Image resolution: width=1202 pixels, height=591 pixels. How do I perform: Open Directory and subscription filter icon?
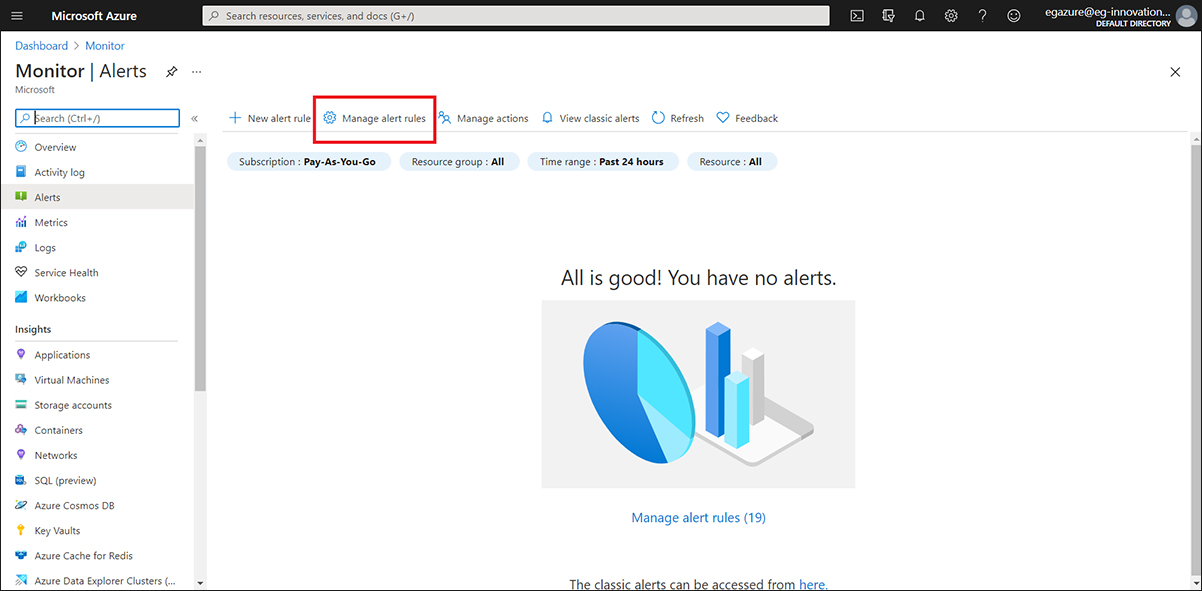888,16
